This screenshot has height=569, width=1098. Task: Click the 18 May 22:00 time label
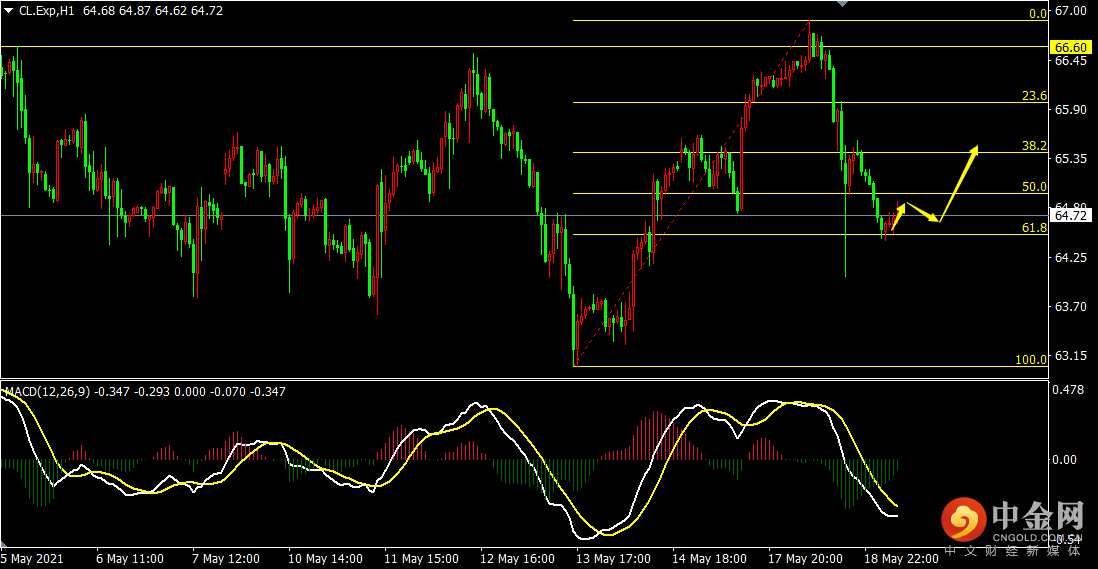[x=901, y=559]
